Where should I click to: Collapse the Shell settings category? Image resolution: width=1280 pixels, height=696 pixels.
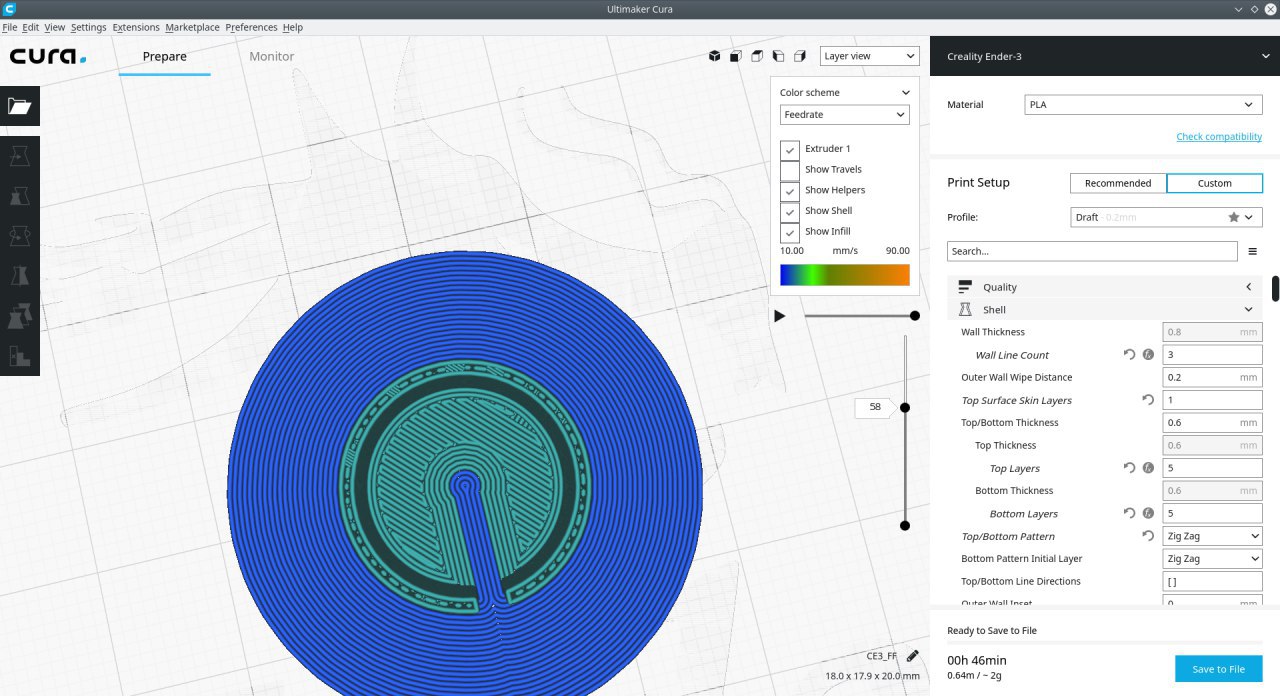[1104, 310]
